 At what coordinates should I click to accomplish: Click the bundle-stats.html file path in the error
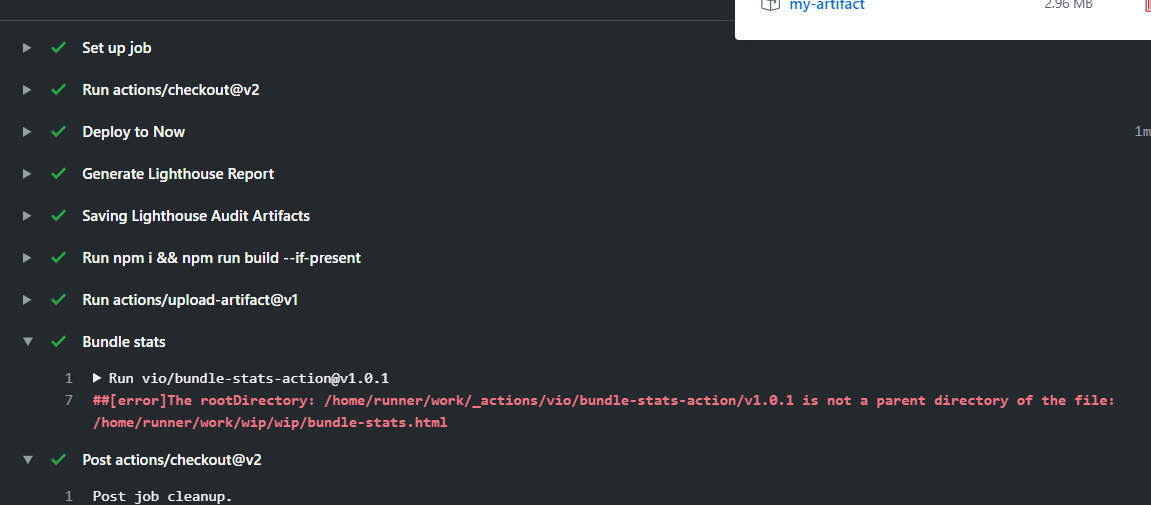point(270,424)
